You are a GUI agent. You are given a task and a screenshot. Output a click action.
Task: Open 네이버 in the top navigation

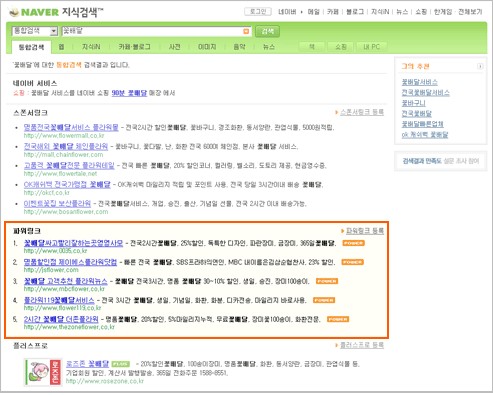(x=287, y=12)
